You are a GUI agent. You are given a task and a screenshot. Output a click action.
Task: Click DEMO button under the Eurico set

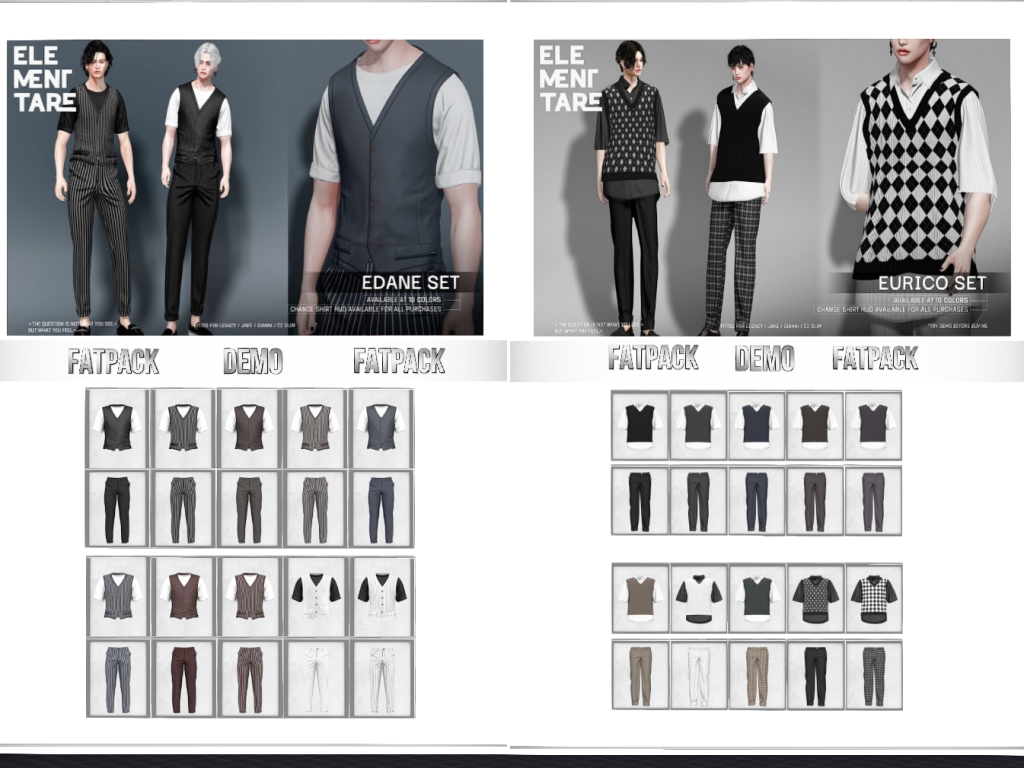tap(764, 358)
